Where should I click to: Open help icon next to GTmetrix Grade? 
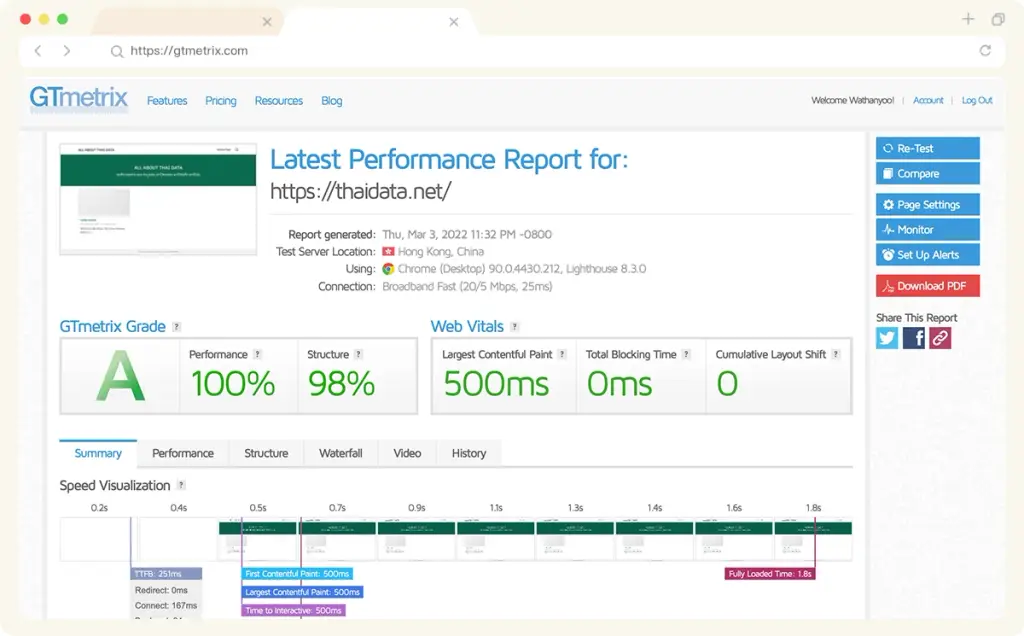click(x=176, y=326)
